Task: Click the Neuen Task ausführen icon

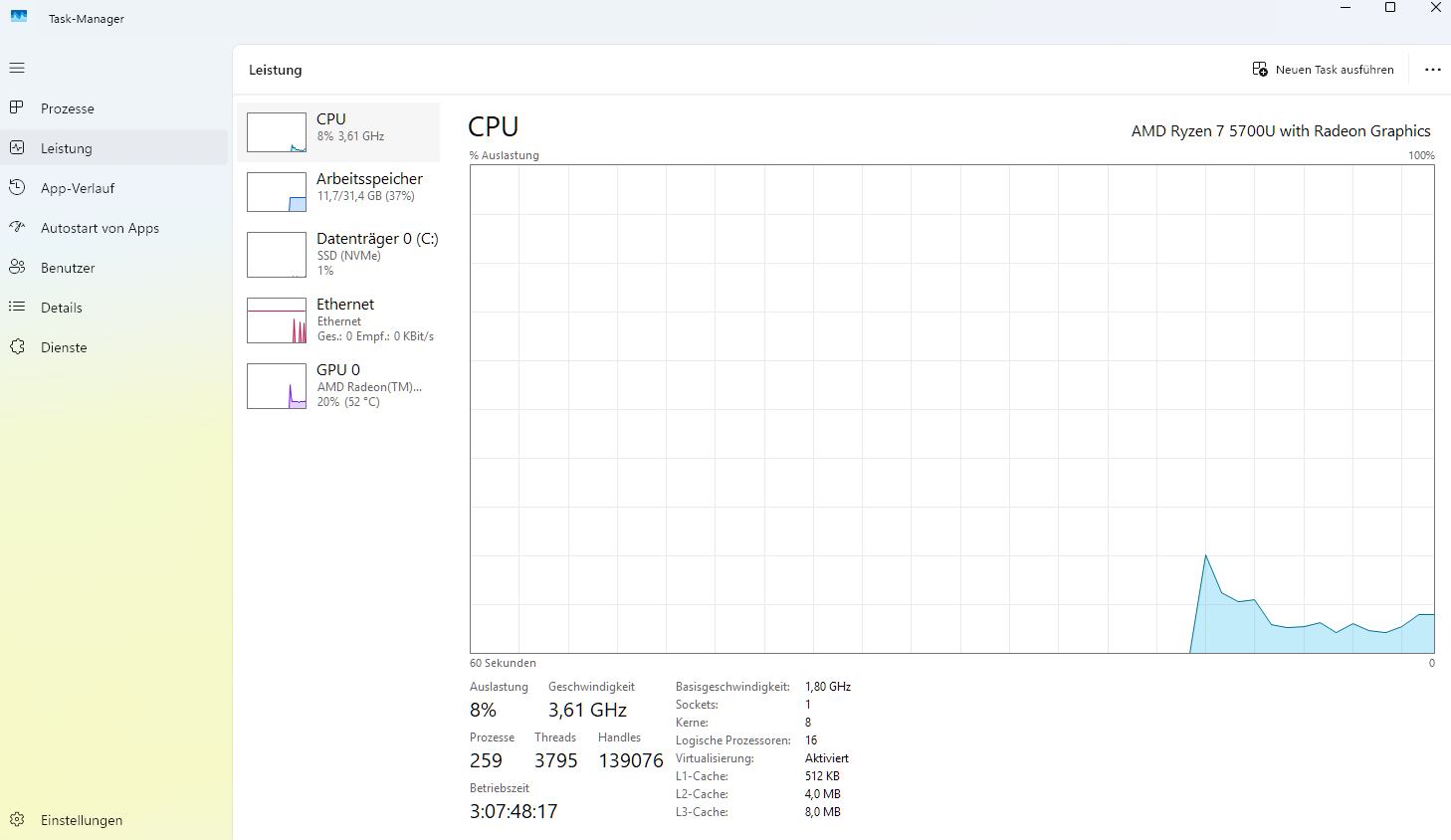Action: point(1260,69)
